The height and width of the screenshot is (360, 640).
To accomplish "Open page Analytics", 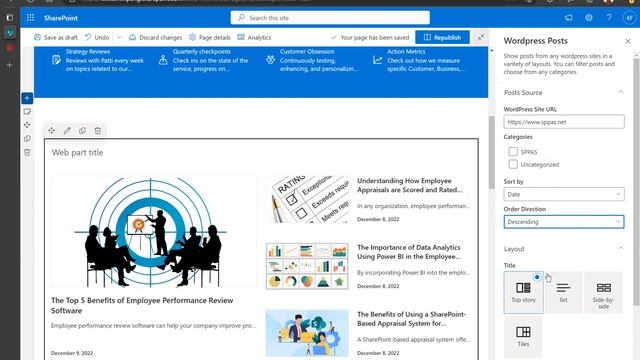I will (254, 38).
